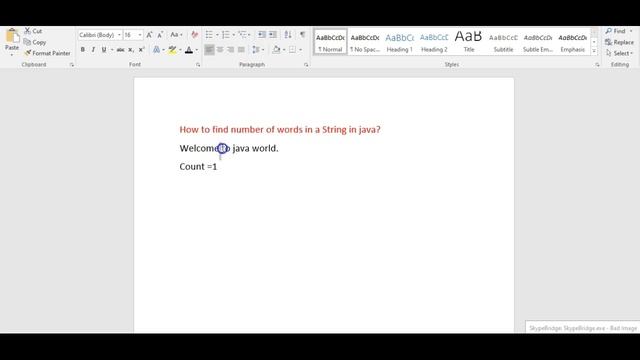Screen dimensions: 640x360
Task: Click the Paste clipboard icon
Action: tap(12, 36)
